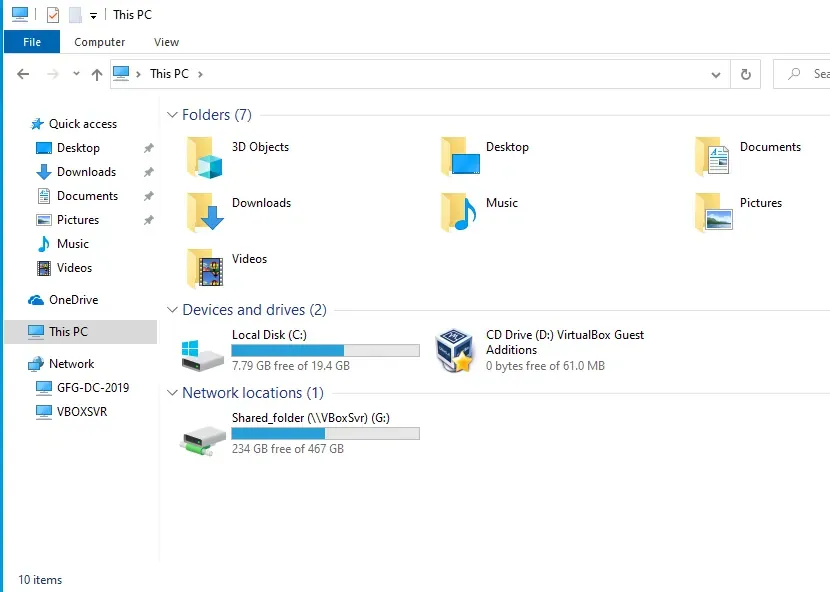
Task: Refresh the This PC view
Action: pyautogui.click(x=745, y=74)
